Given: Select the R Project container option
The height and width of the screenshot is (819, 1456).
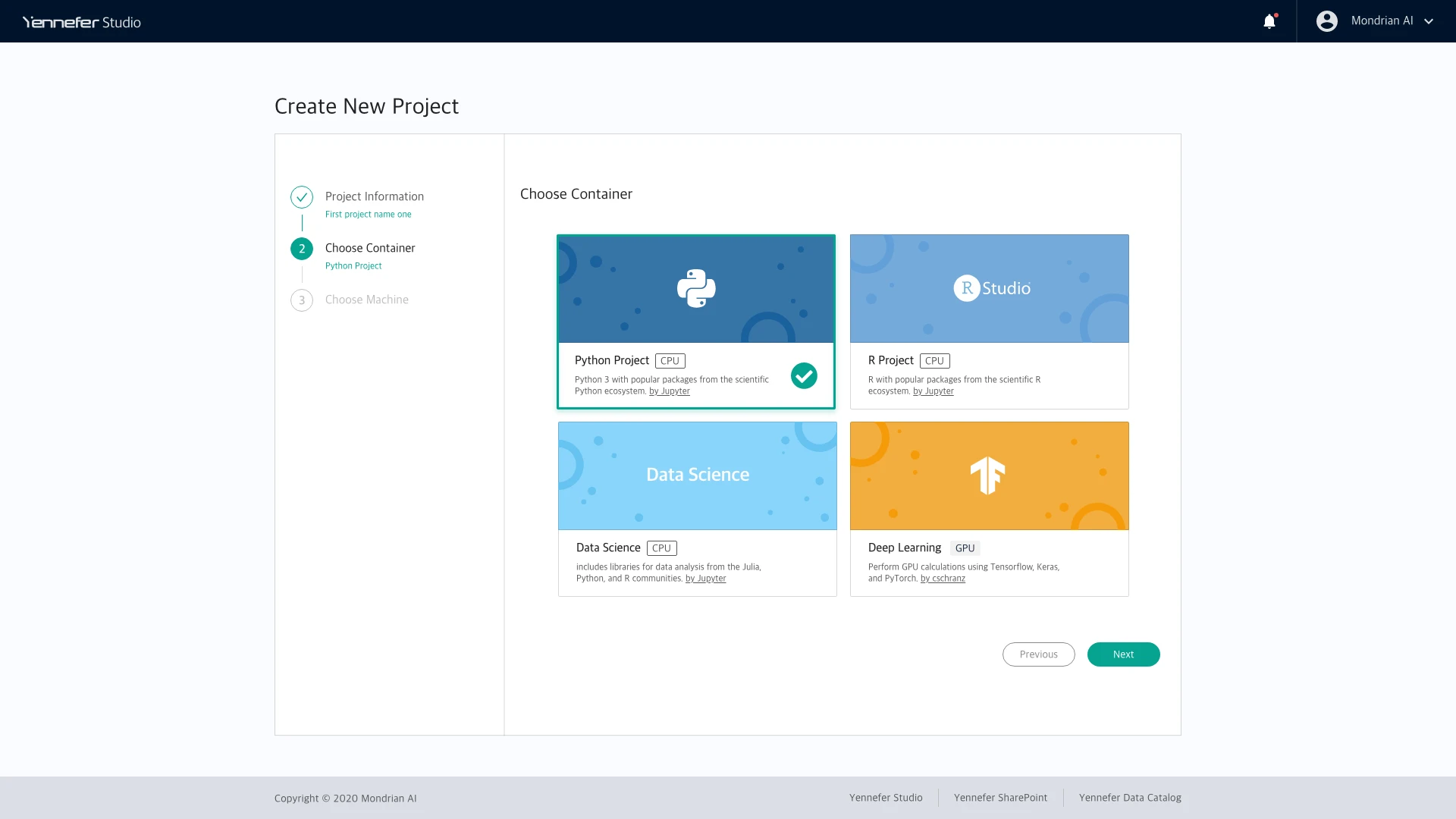Looking at the screenshot, I should click(x=891, y=360).
